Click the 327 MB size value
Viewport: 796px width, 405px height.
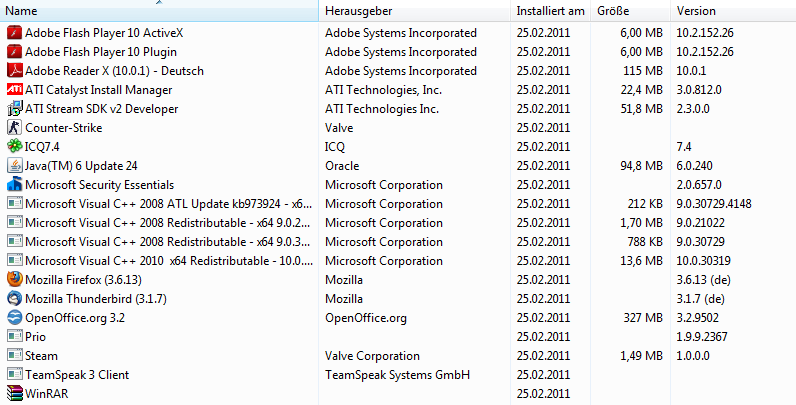pos(643,318)
